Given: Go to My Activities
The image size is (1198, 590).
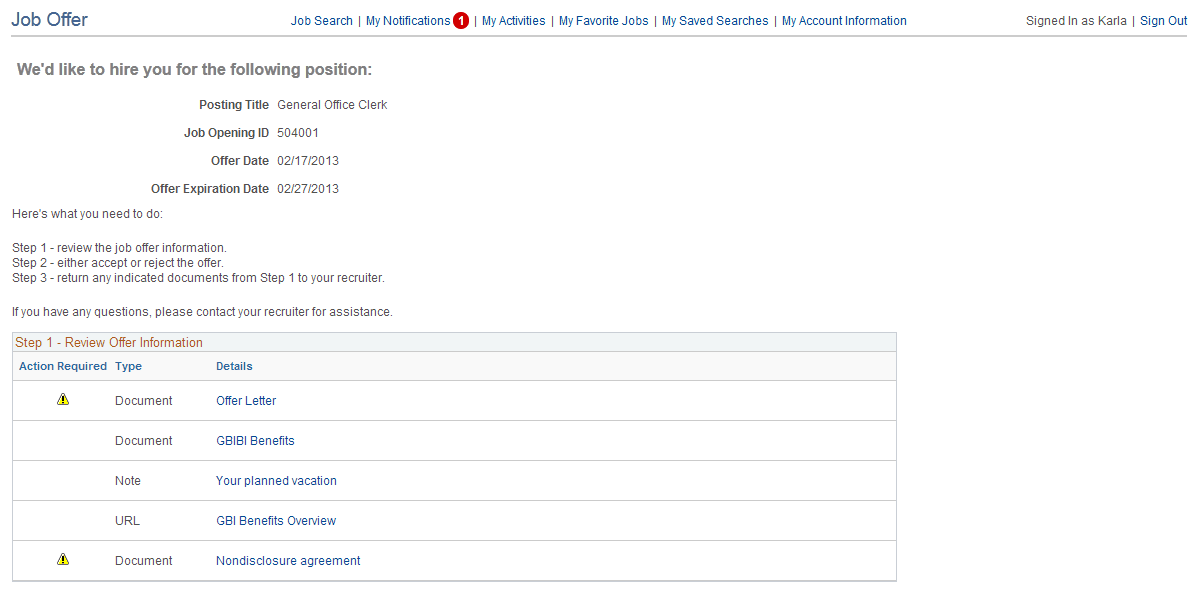Looking at the screenshot, I should tap(513, 20).
